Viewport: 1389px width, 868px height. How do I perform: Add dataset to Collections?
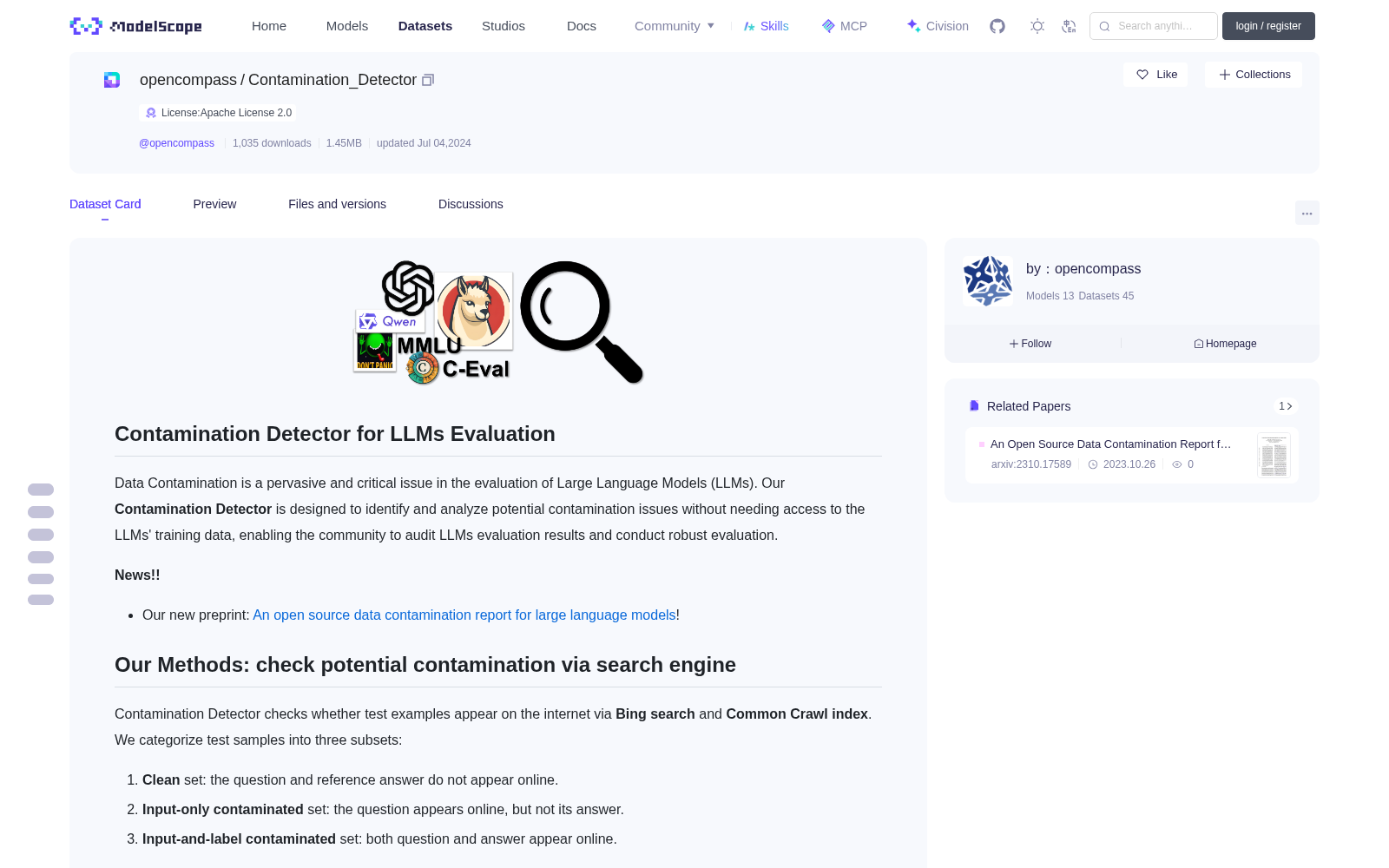[x=1254, y=75]
